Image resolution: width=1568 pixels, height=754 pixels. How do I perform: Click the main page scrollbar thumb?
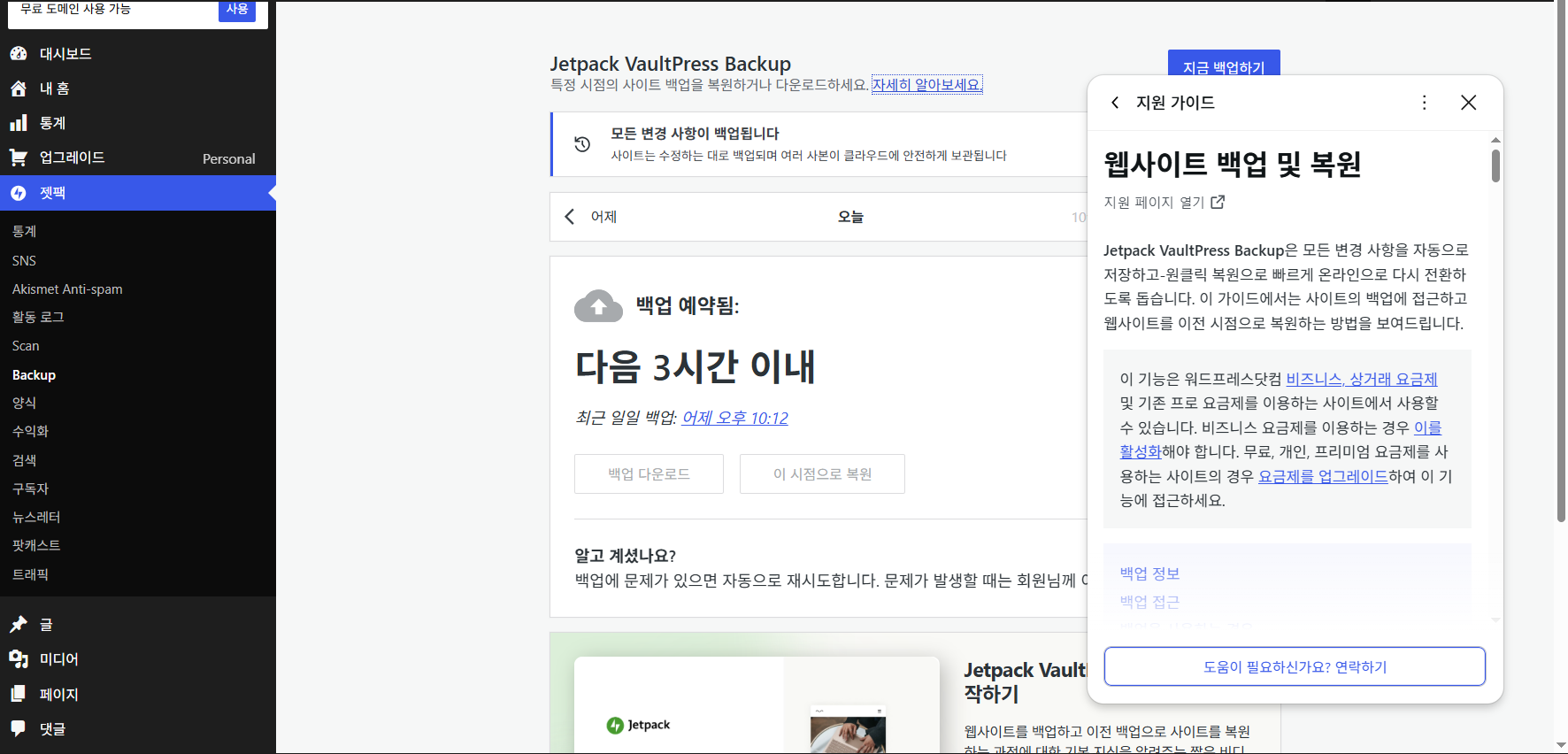click(x=1561, y=261)
